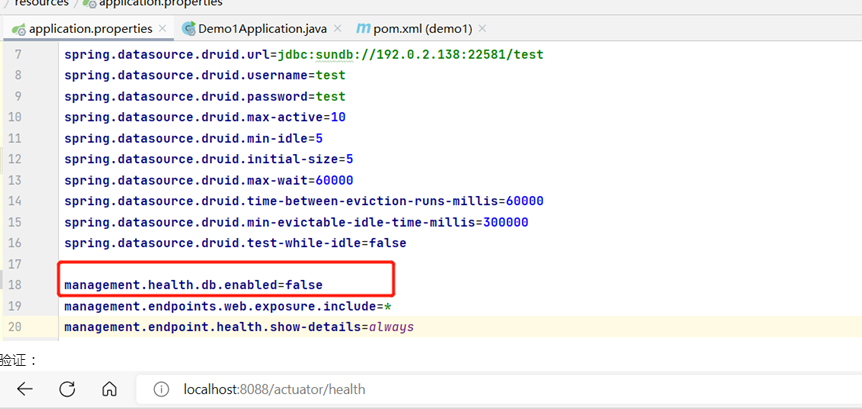Click the browser back arrow
The height and width of the screenshot is (409, 862).
(x=25, y=390)
